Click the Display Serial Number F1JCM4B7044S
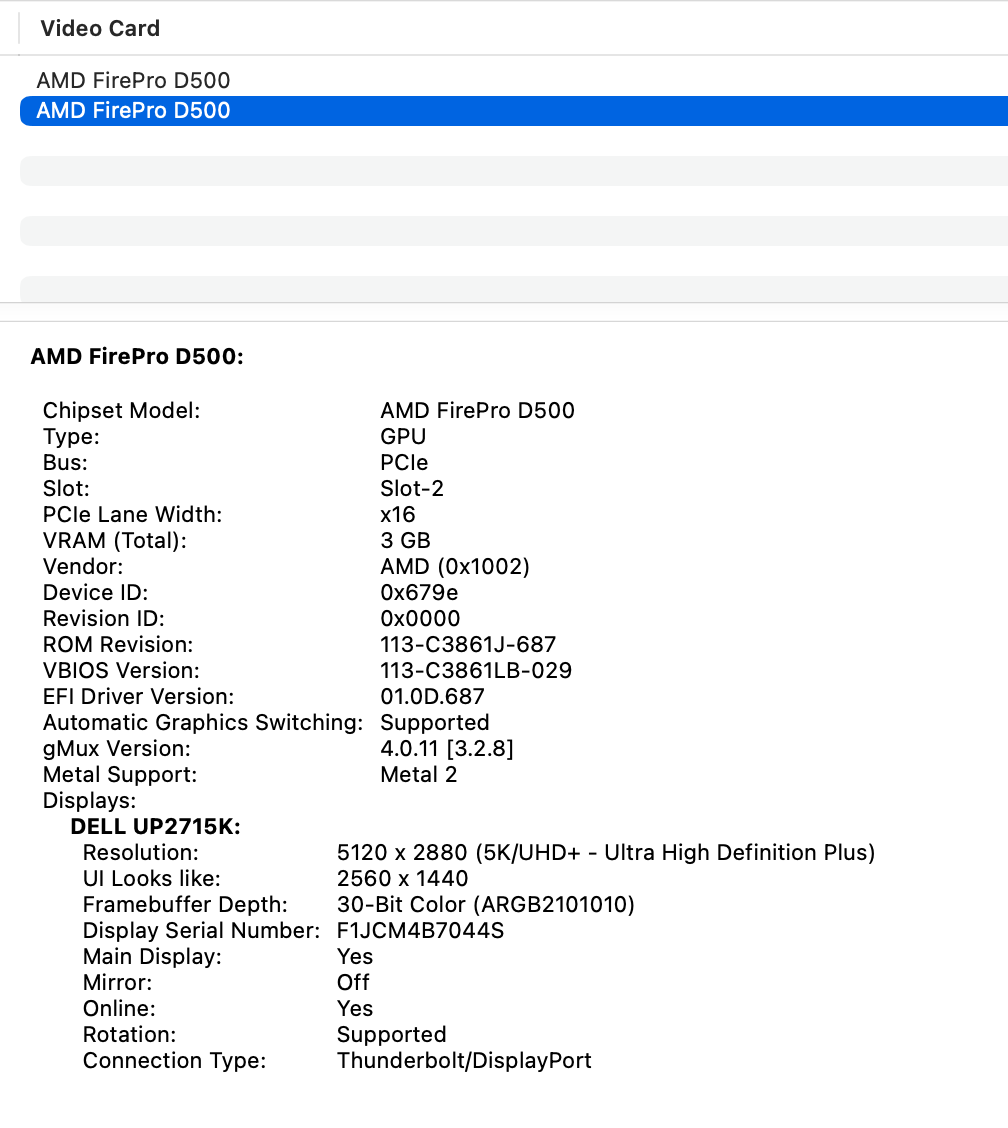 [x=420, y=930]
